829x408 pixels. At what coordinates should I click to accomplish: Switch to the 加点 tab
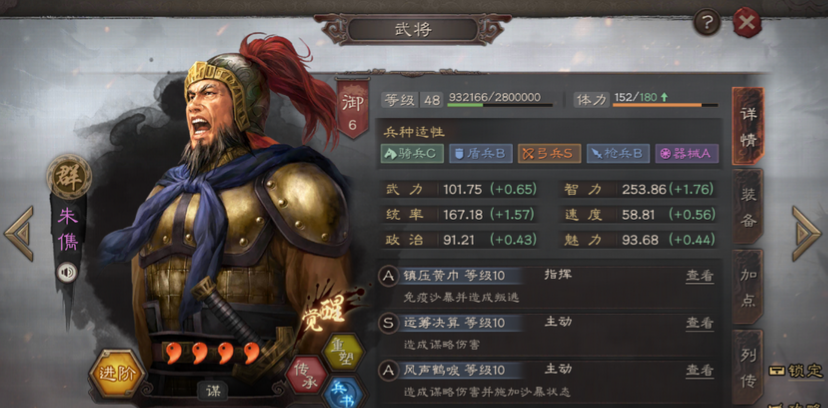pos(748,287)
